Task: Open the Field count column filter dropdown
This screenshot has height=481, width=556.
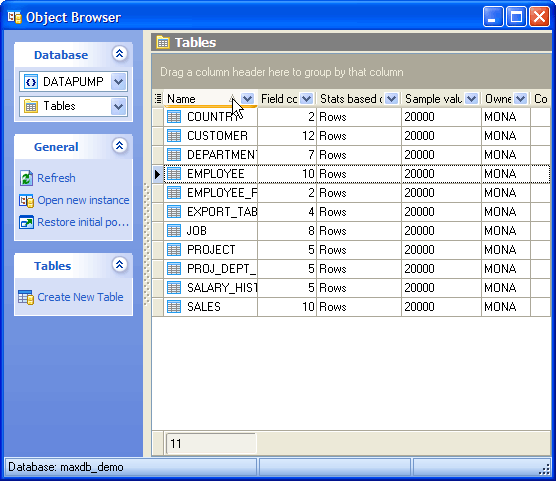Action: [306, 99]
